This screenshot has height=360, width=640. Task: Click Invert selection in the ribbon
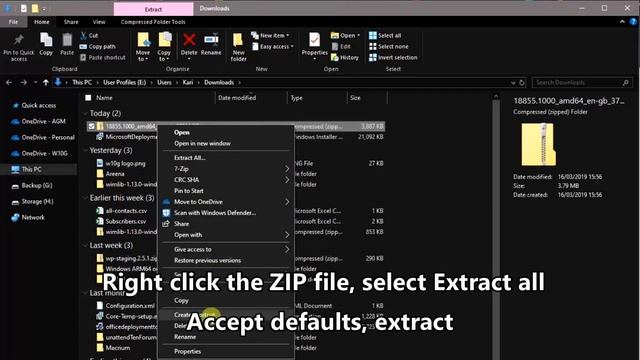coord(393,58)
